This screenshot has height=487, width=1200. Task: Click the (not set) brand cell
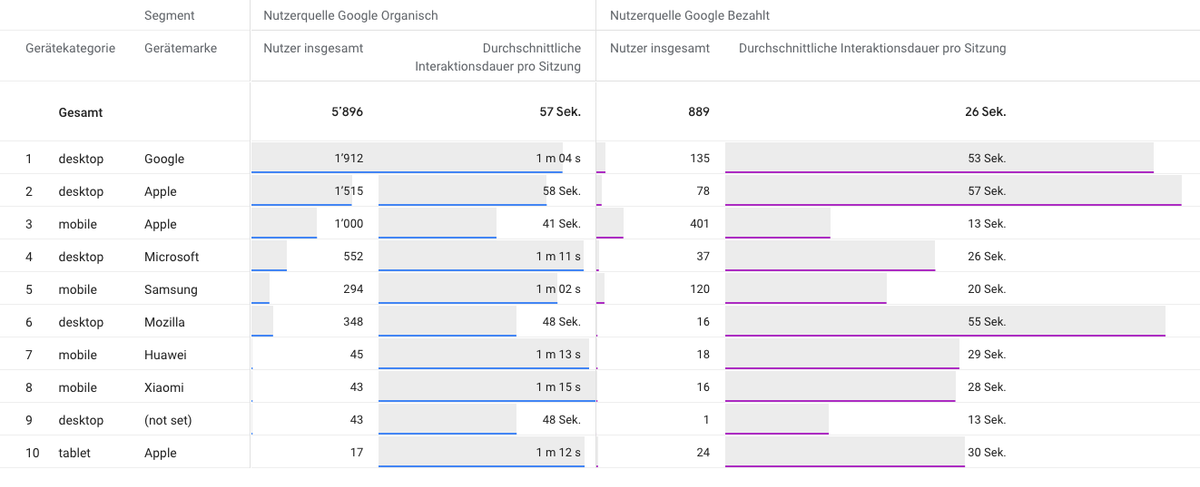coord(168,420)
